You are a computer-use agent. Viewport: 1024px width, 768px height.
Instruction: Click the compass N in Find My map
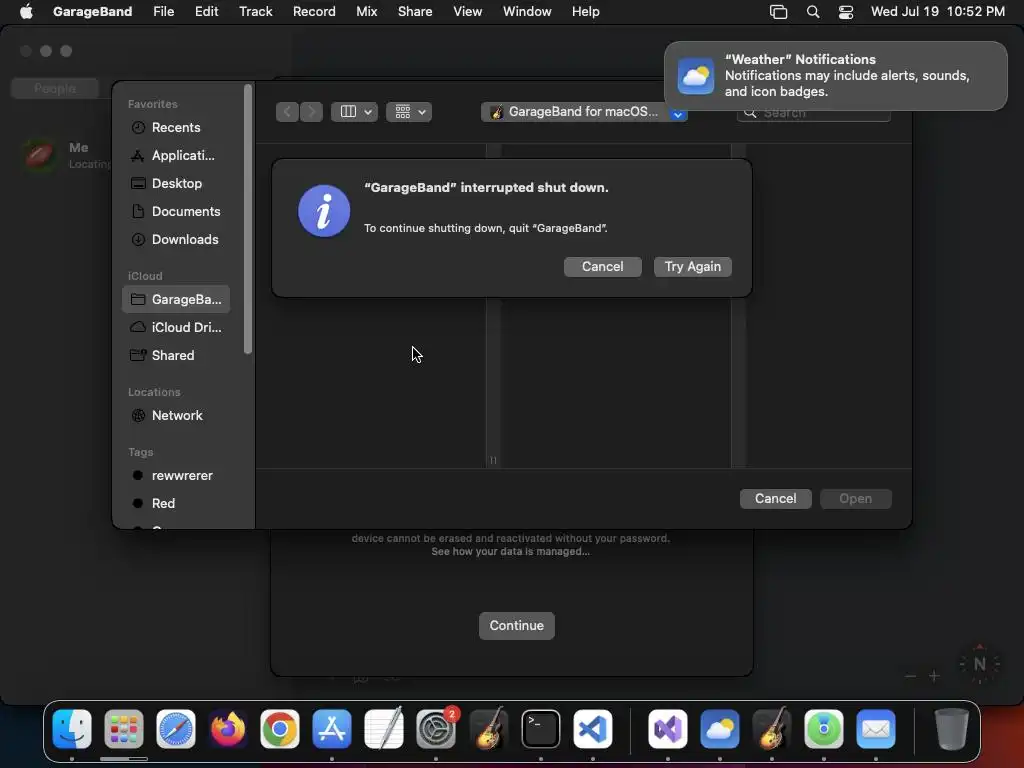pyautogui.click(x=979, y=664)
